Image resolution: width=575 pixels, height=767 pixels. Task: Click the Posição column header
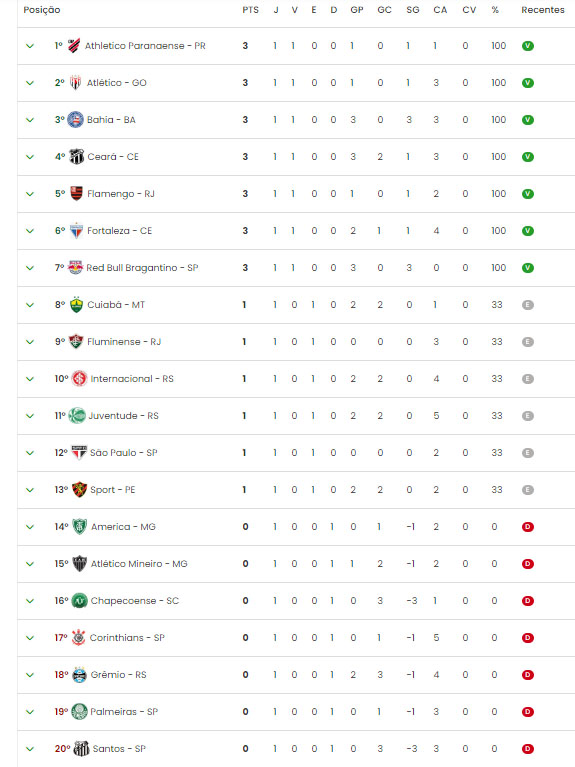[42, 10]
